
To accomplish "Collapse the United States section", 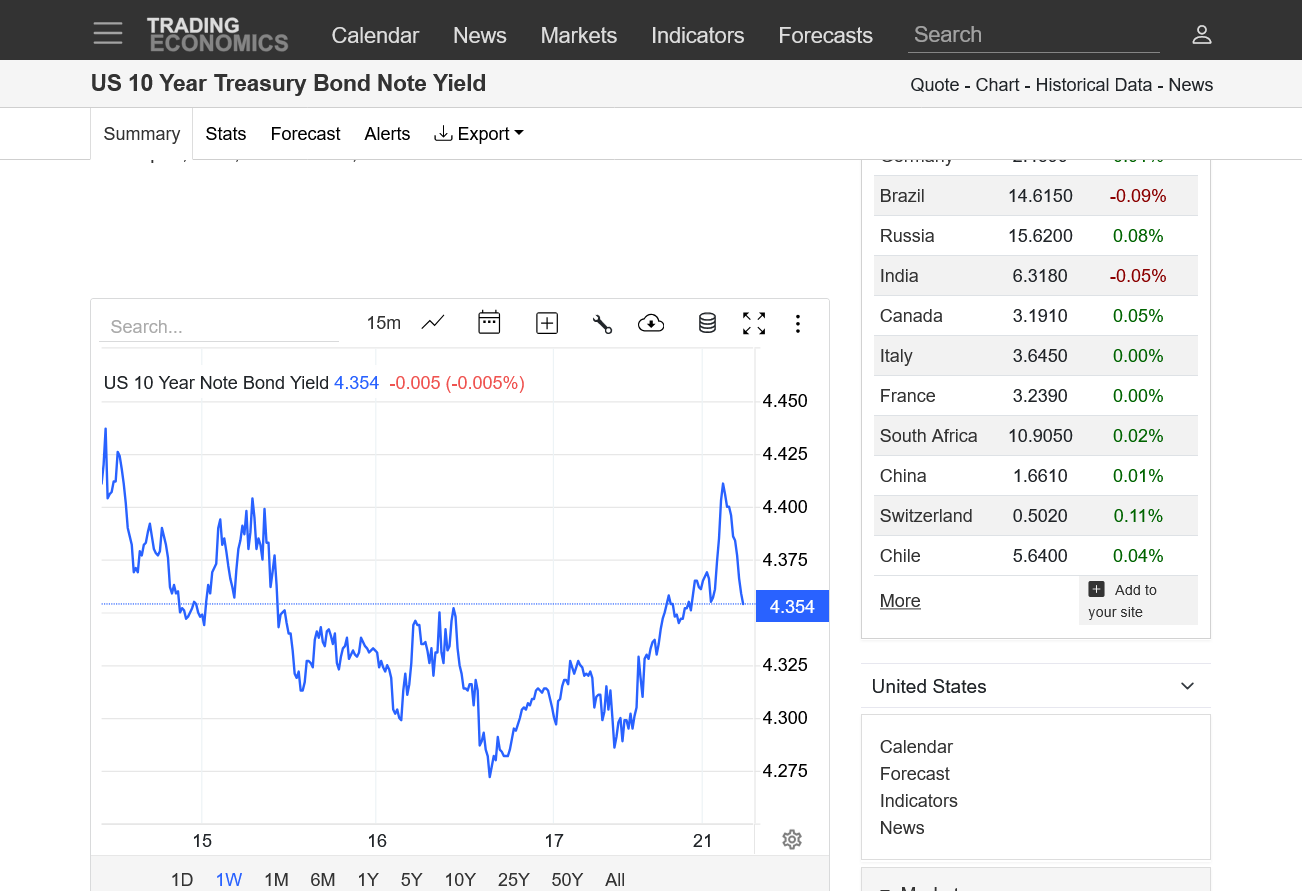I will (1187, 686).
